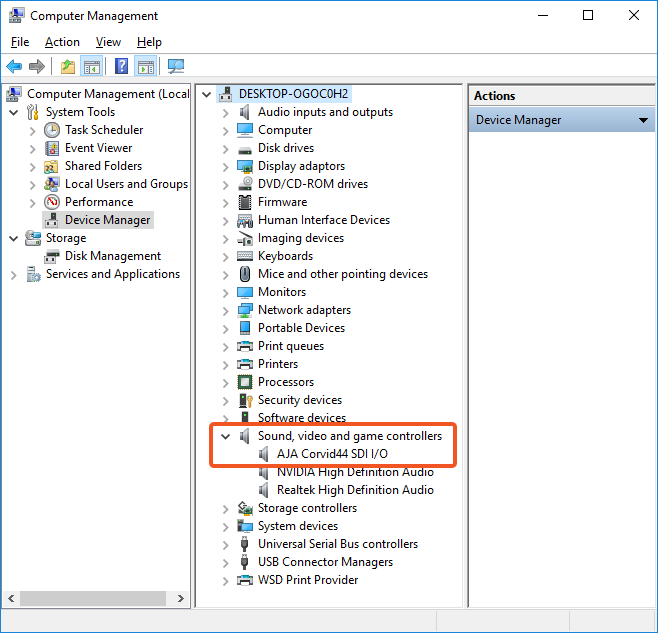Click Performance in the System Tools tree
The image size is (658, 633).
98,202
